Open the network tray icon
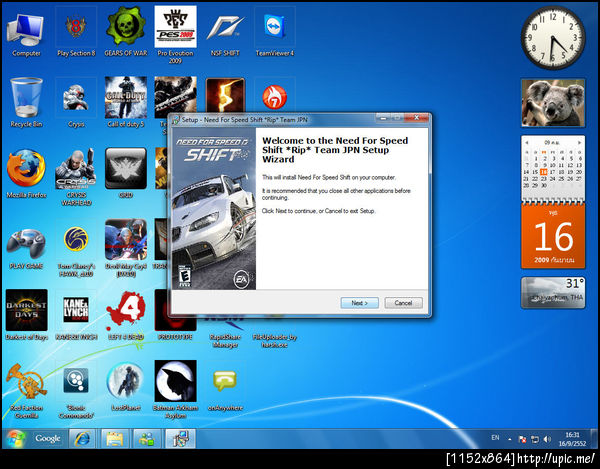The width and height of the screenshot is (600, 469). coord(535,439)
